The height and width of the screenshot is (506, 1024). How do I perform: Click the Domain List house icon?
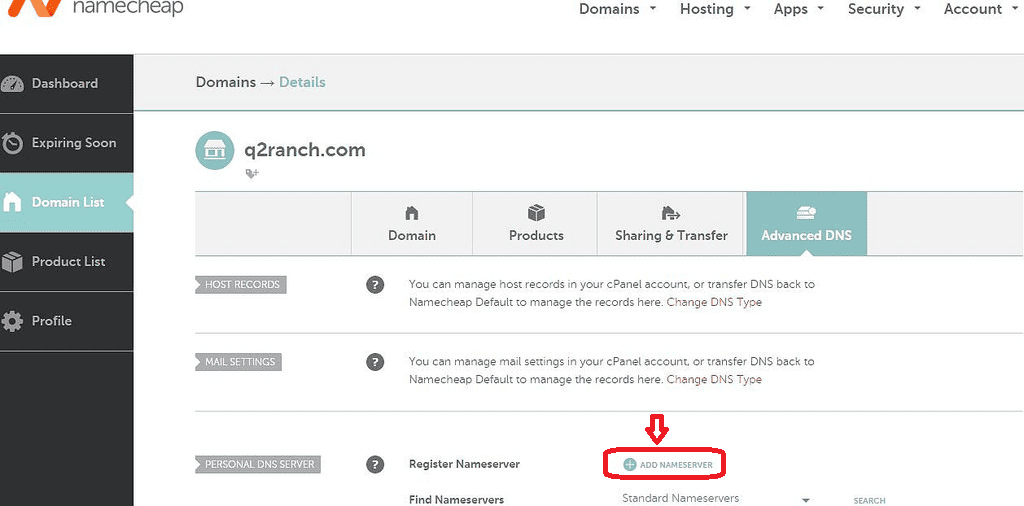pos(12,202)
